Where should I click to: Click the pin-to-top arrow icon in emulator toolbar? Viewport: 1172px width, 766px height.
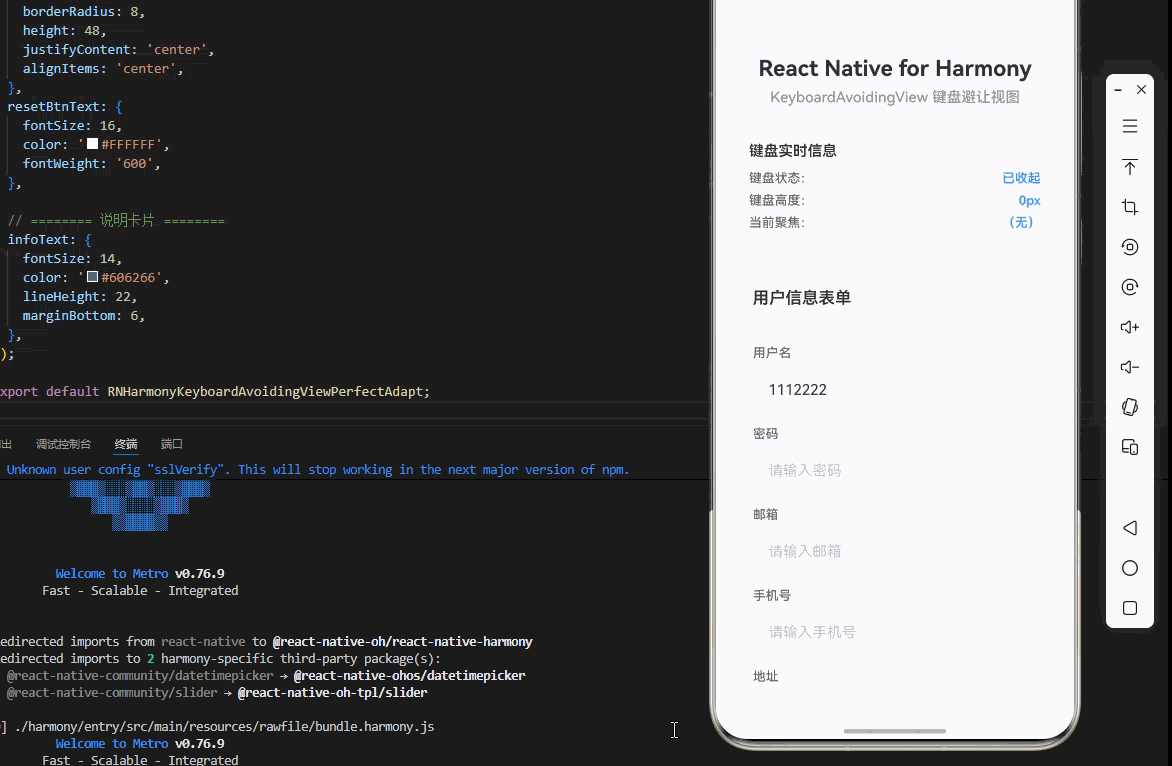click(x=1129, y=167)
